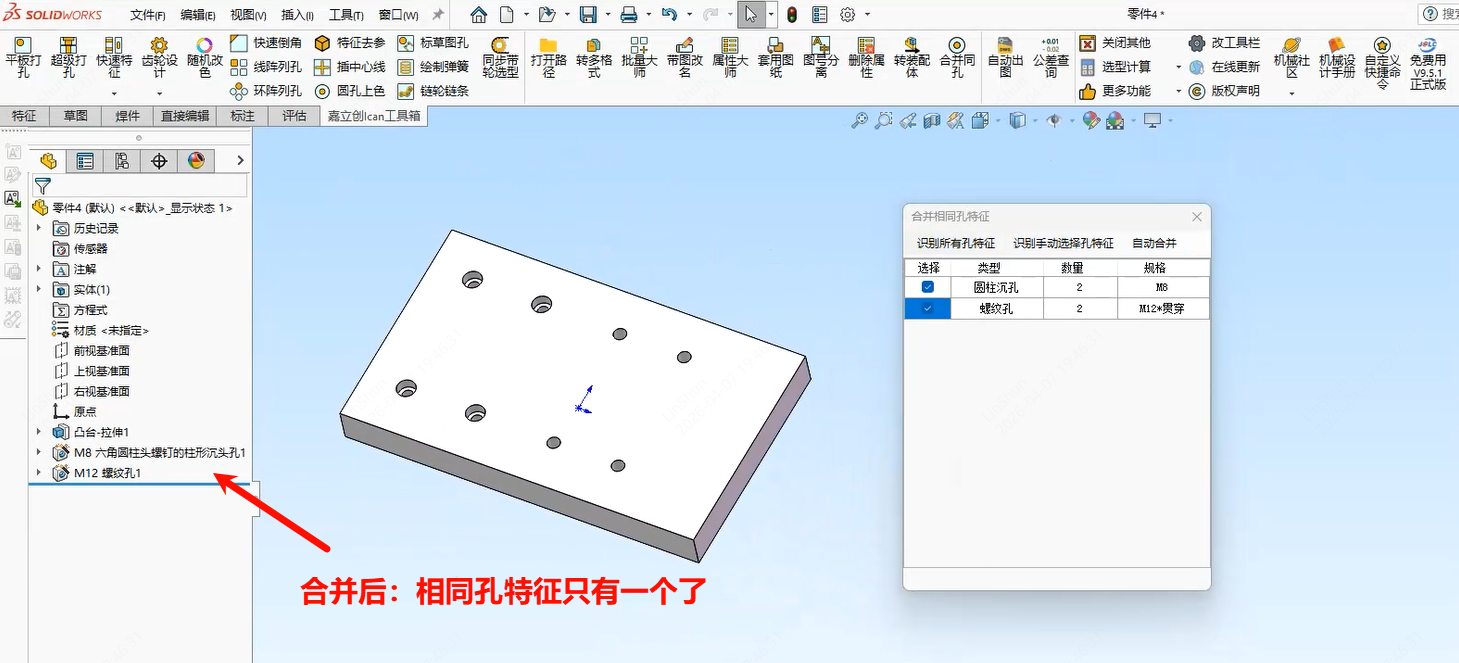Click the 合并同孔 merge holes tool

click(x=957, y=58)
